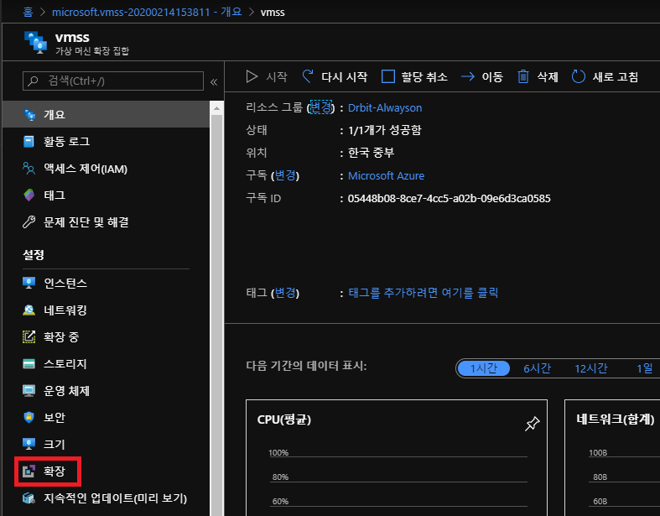Click the 확장 중 scaling icon
The height and width of the screenshot is (516, 660).
(x=29, y=337)
